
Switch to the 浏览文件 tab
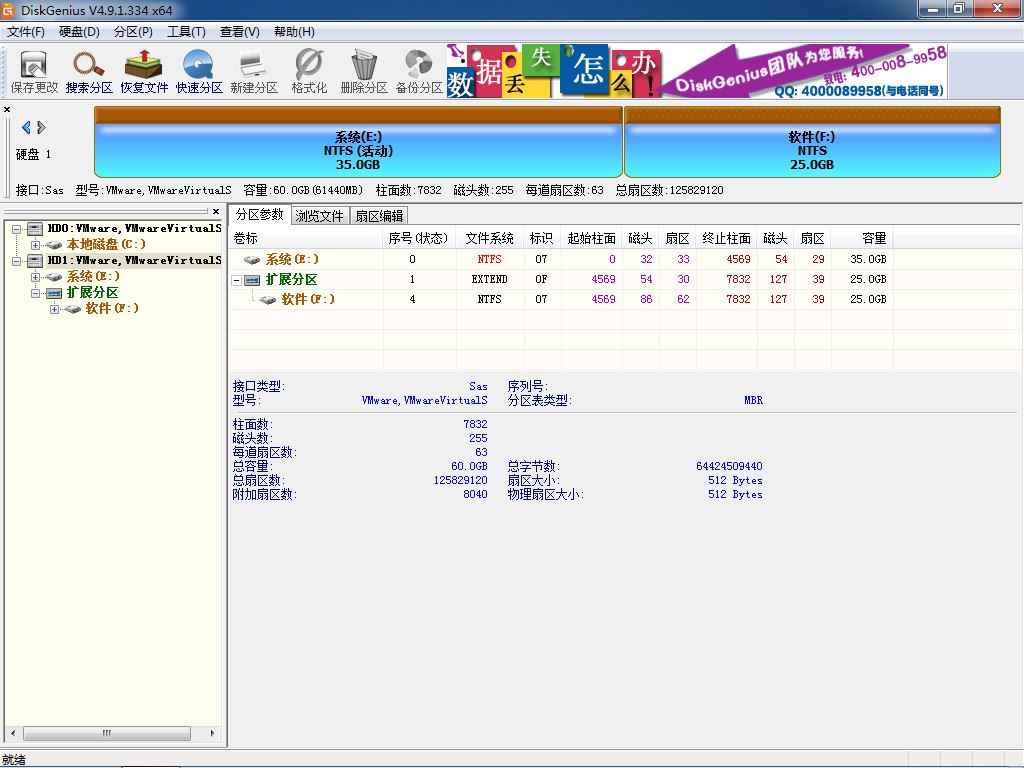tap(319, 216)
